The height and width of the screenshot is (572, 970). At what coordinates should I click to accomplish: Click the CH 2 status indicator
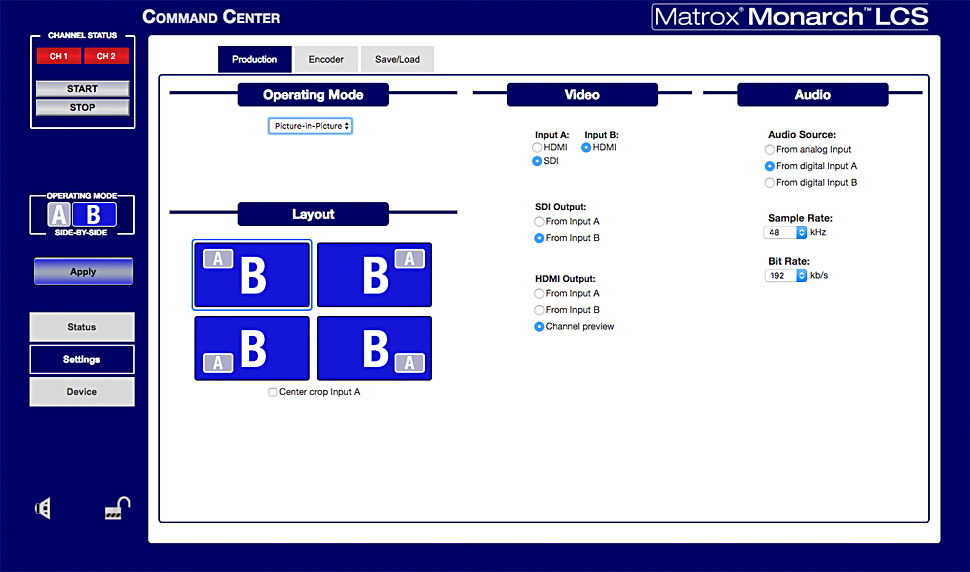[x=106, y=56]
